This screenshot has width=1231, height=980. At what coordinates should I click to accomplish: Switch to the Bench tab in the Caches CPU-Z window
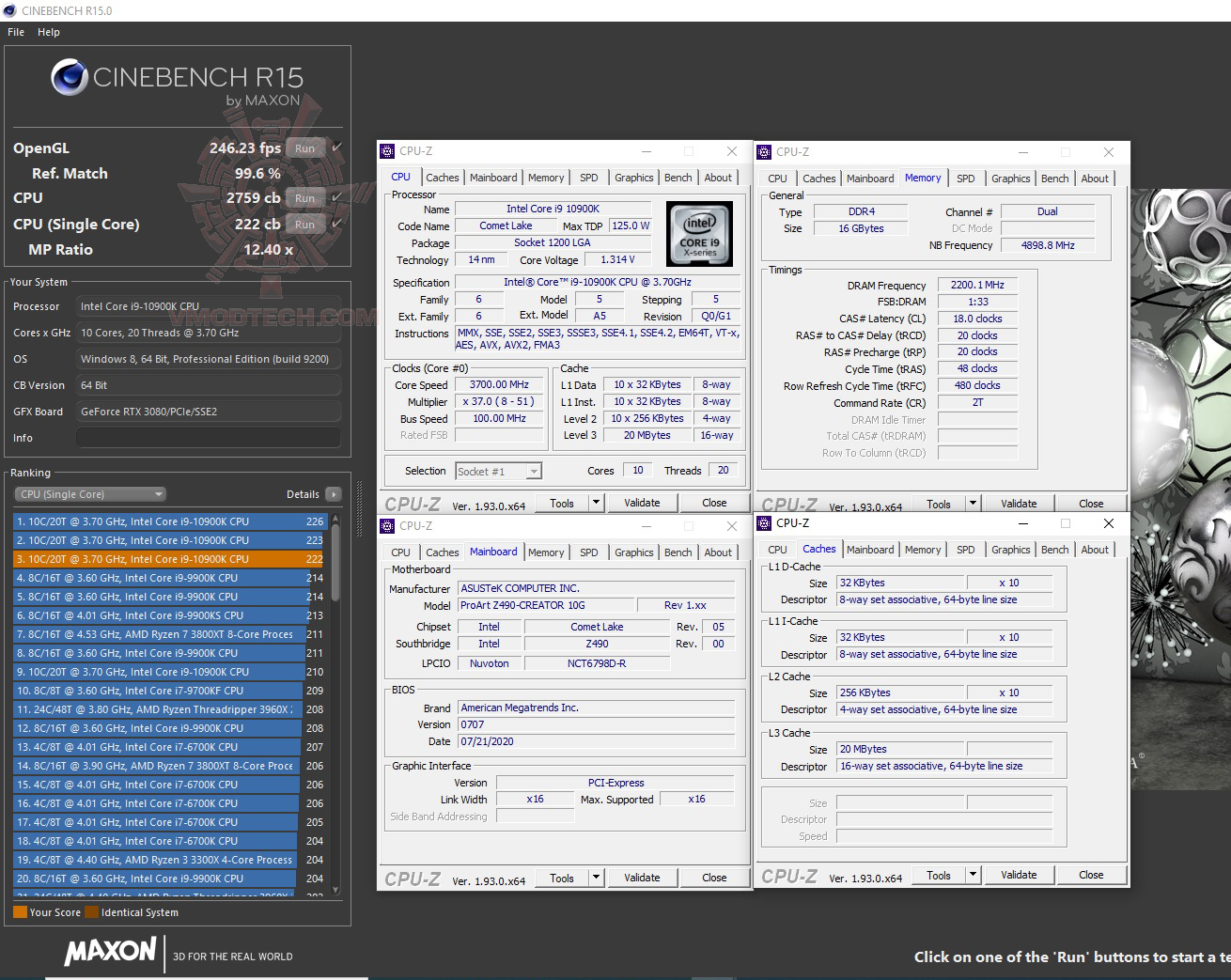[x=1054, y=549]
